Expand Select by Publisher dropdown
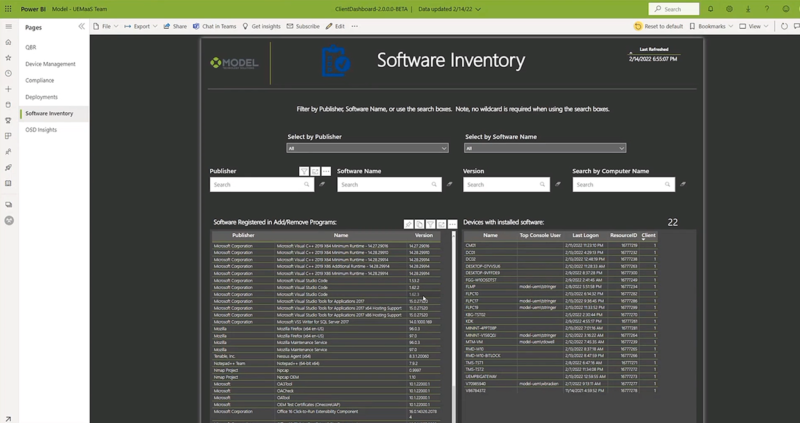 point(367,148)
